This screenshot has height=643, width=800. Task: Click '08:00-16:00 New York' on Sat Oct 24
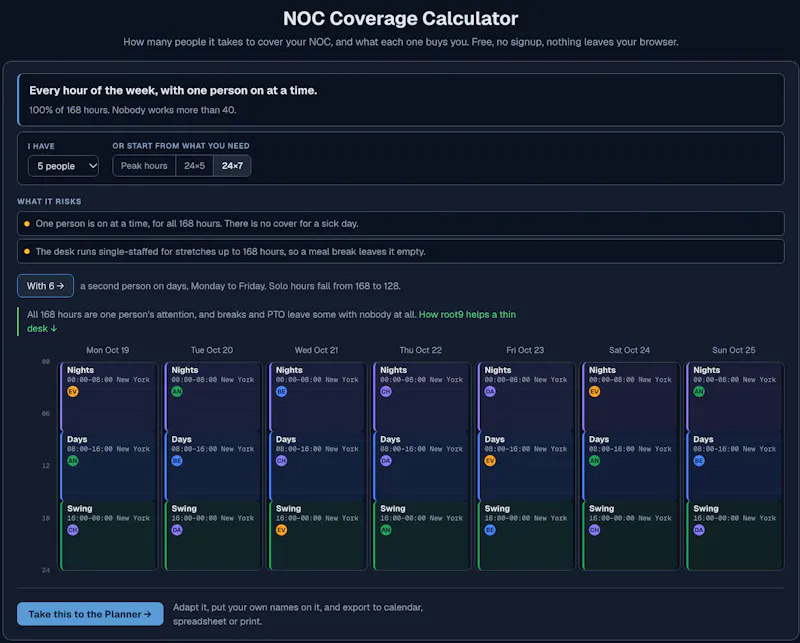(630, 449)
